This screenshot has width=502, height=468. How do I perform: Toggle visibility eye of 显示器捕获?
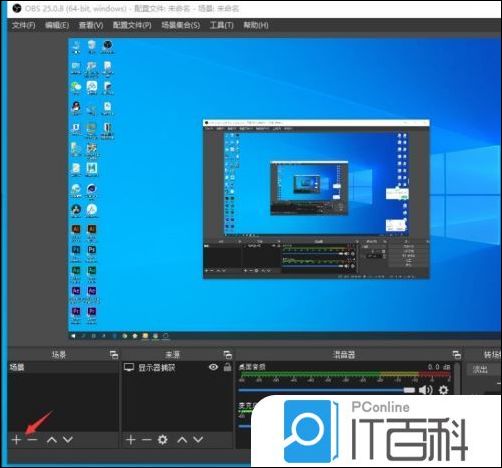(x=213, y=367)
